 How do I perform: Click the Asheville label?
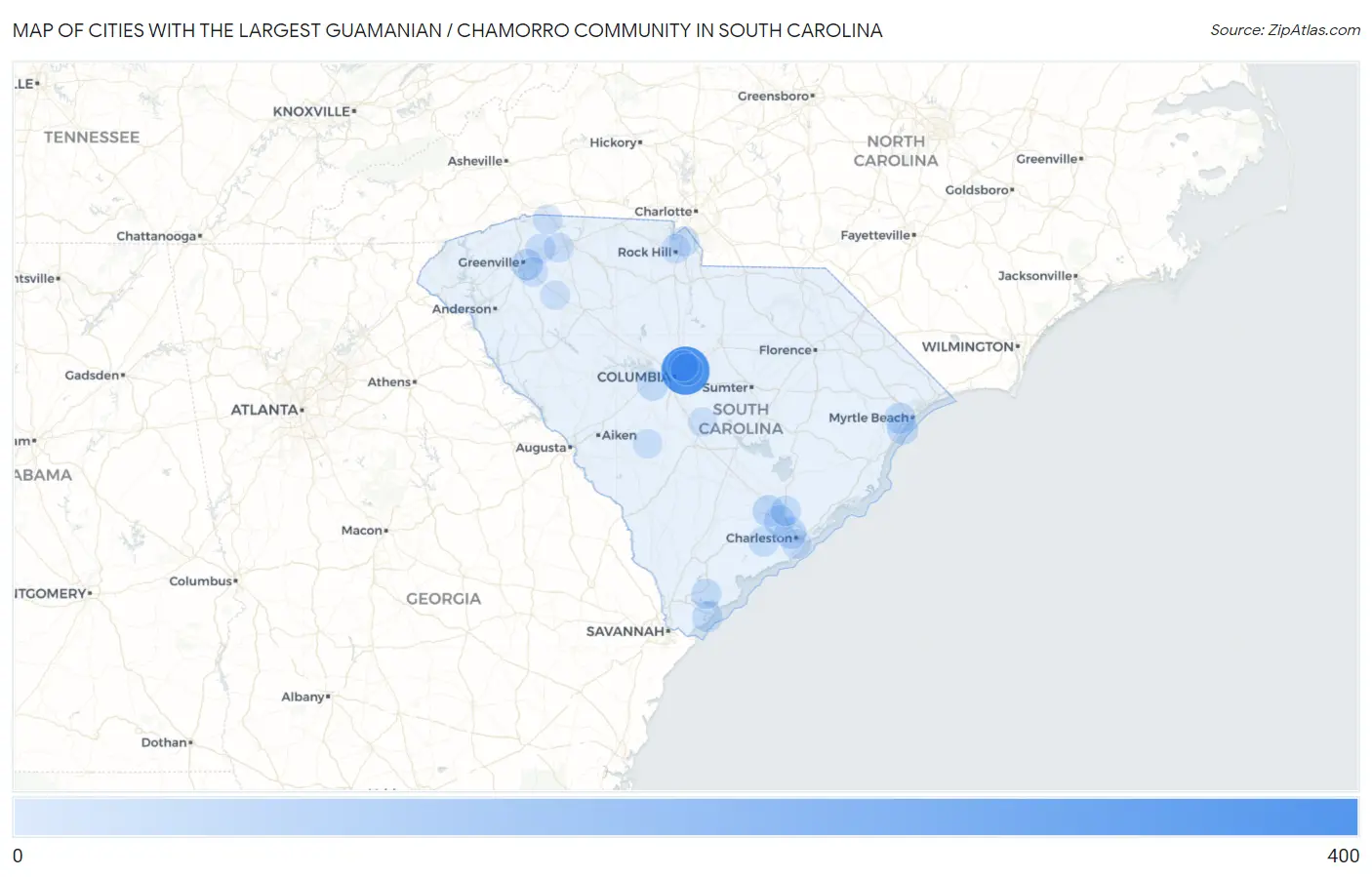coord(475,161)
